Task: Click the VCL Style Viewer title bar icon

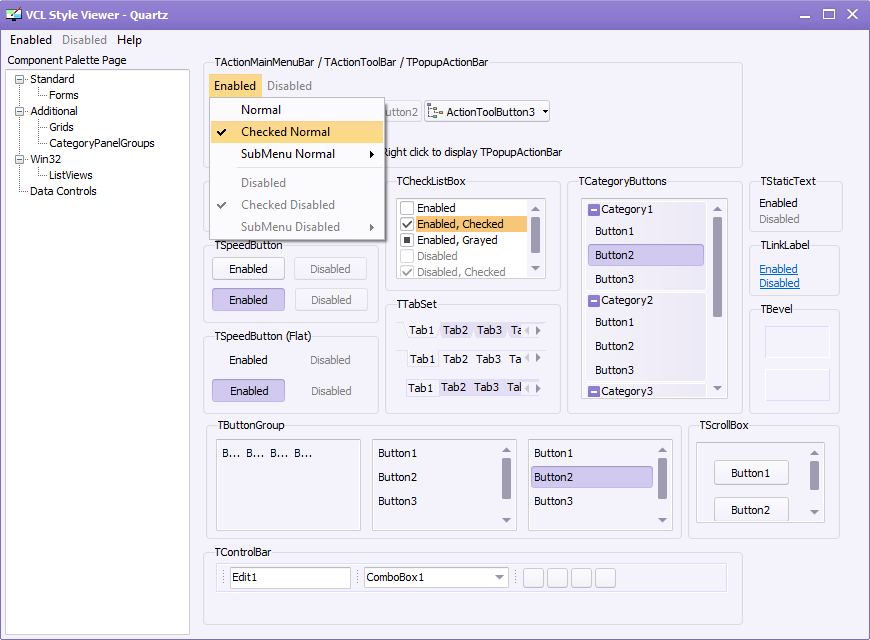Action: coord(13,14)
